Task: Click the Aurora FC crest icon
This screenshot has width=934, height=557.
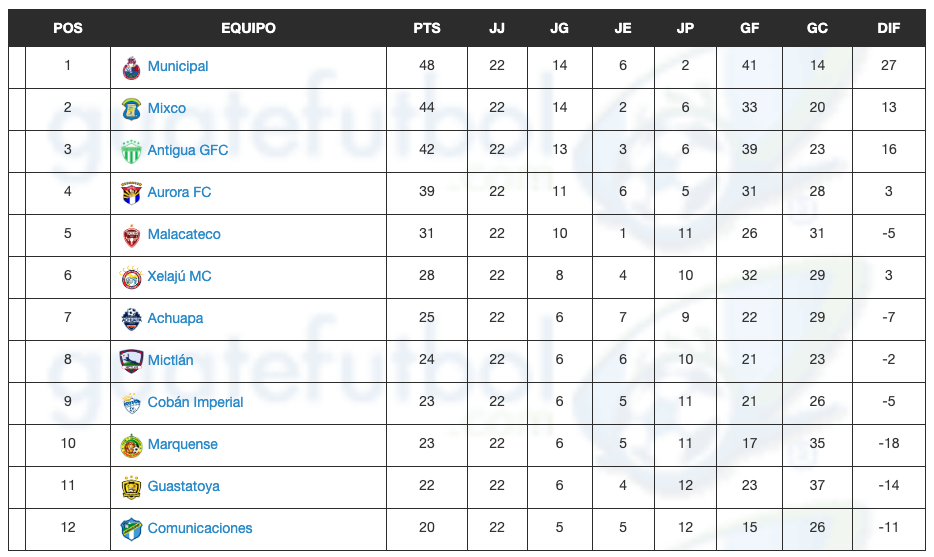Action: [x=131, y=193]
